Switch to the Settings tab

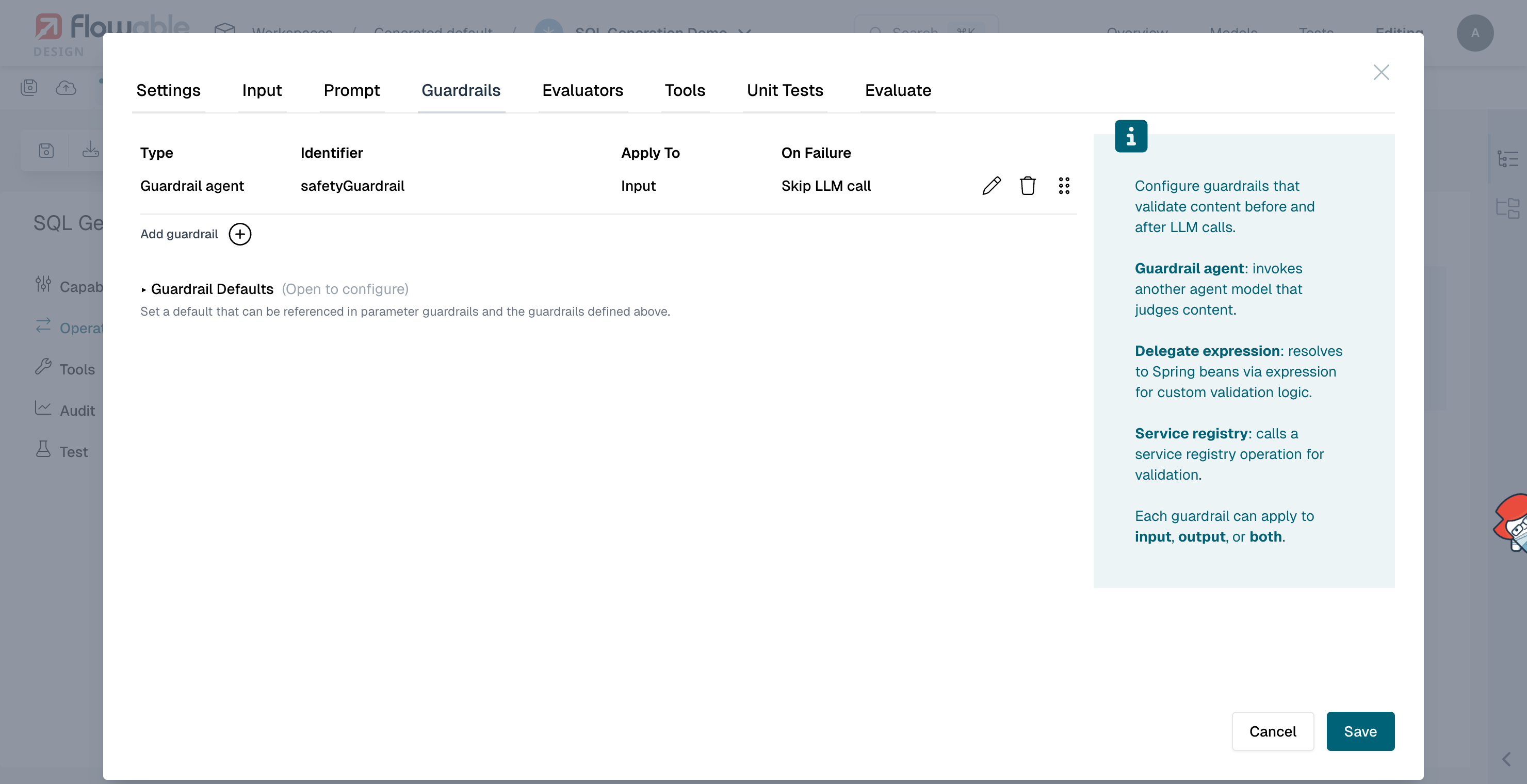point(168,90)
